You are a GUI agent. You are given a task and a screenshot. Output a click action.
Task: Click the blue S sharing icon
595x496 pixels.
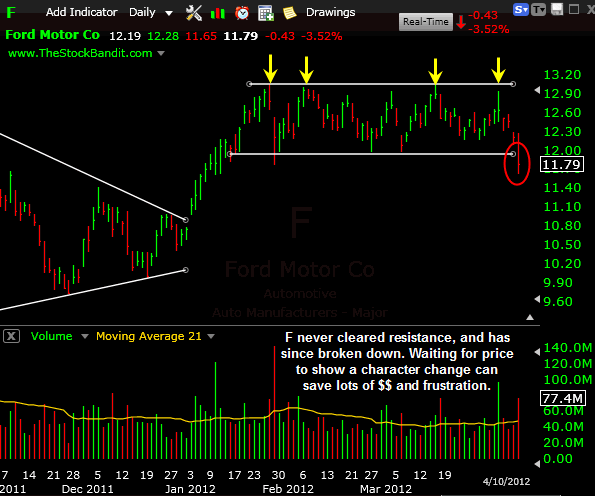click(x=521, y=9)
